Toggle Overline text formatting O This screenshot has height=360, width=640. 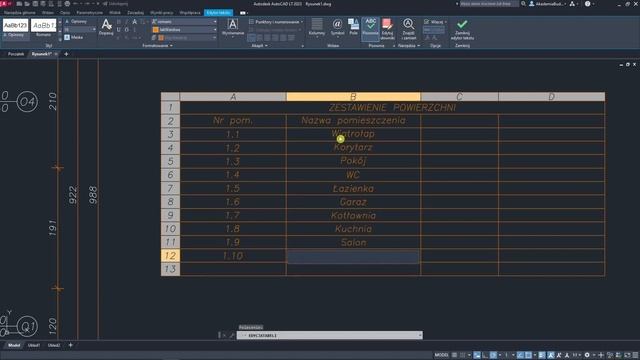(x=127, y=30)
